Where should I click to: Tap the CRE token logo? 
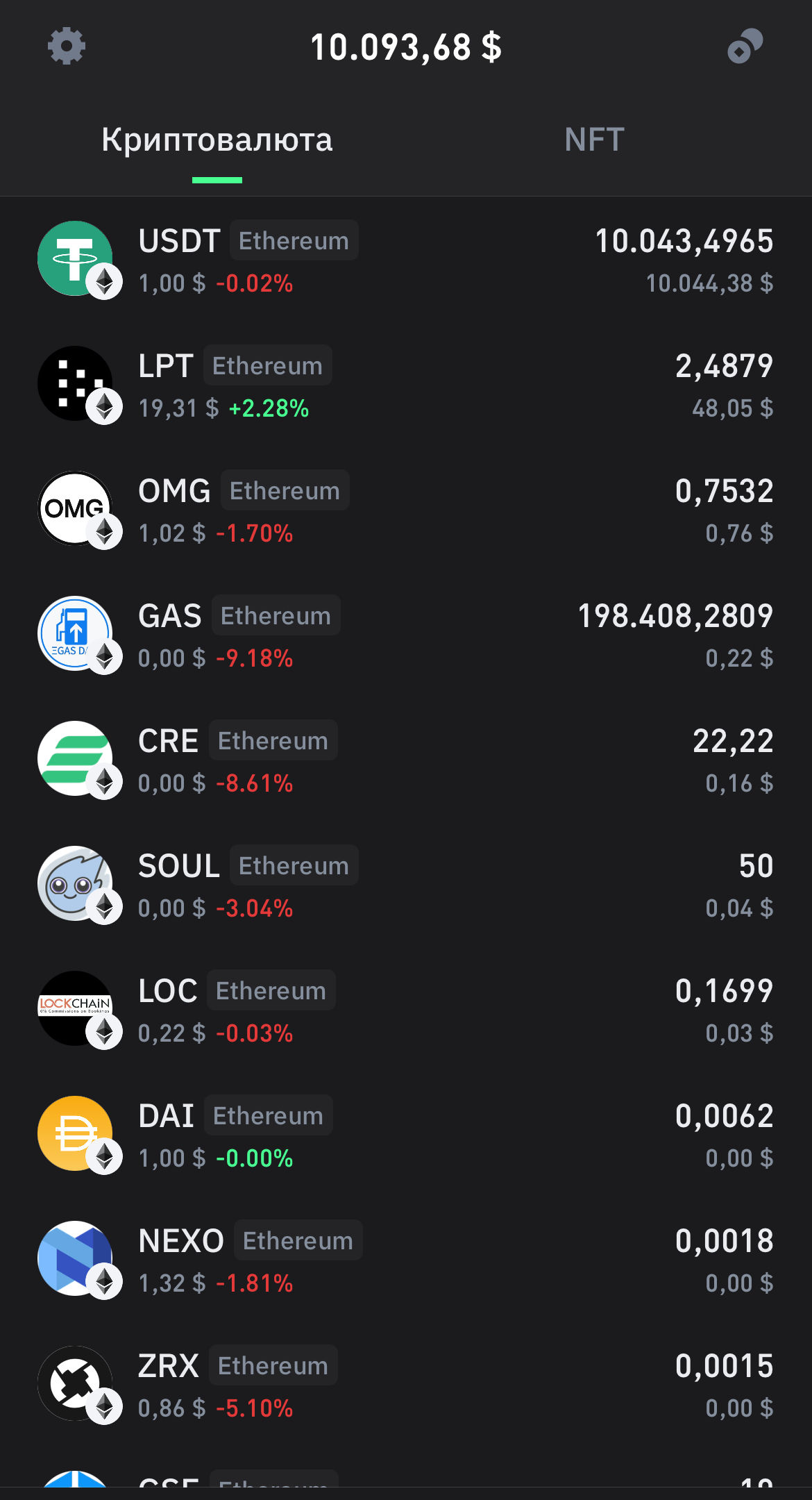(75, 758)
